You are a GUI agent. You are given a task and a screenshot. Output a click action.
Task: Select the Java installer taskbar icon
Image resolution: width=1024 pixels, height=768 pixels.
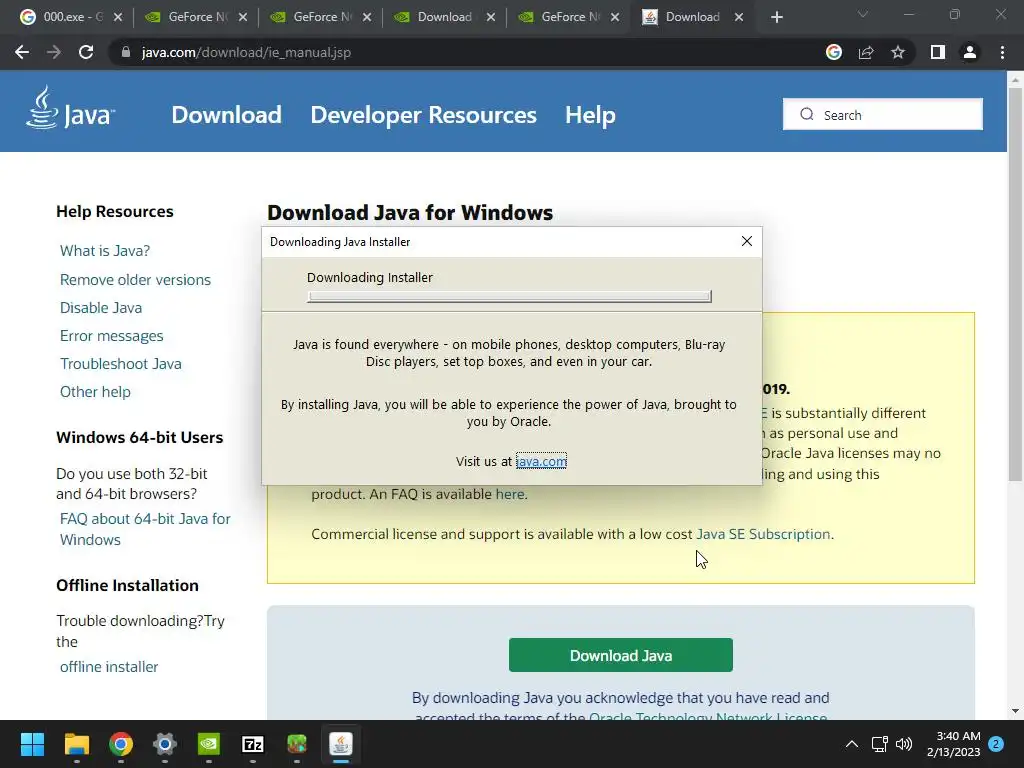341,744
